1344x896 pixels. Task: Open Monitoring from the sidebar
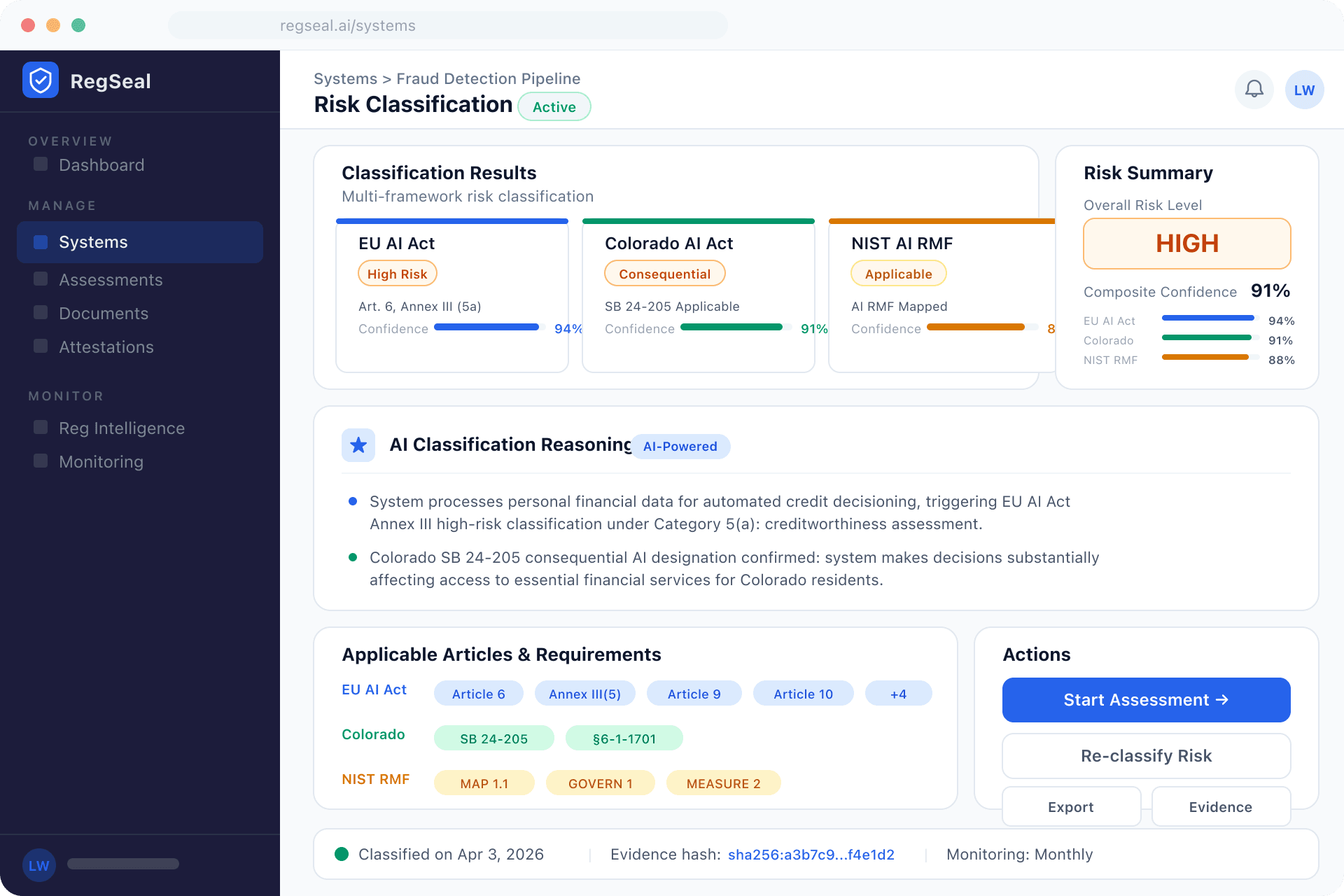101,461
